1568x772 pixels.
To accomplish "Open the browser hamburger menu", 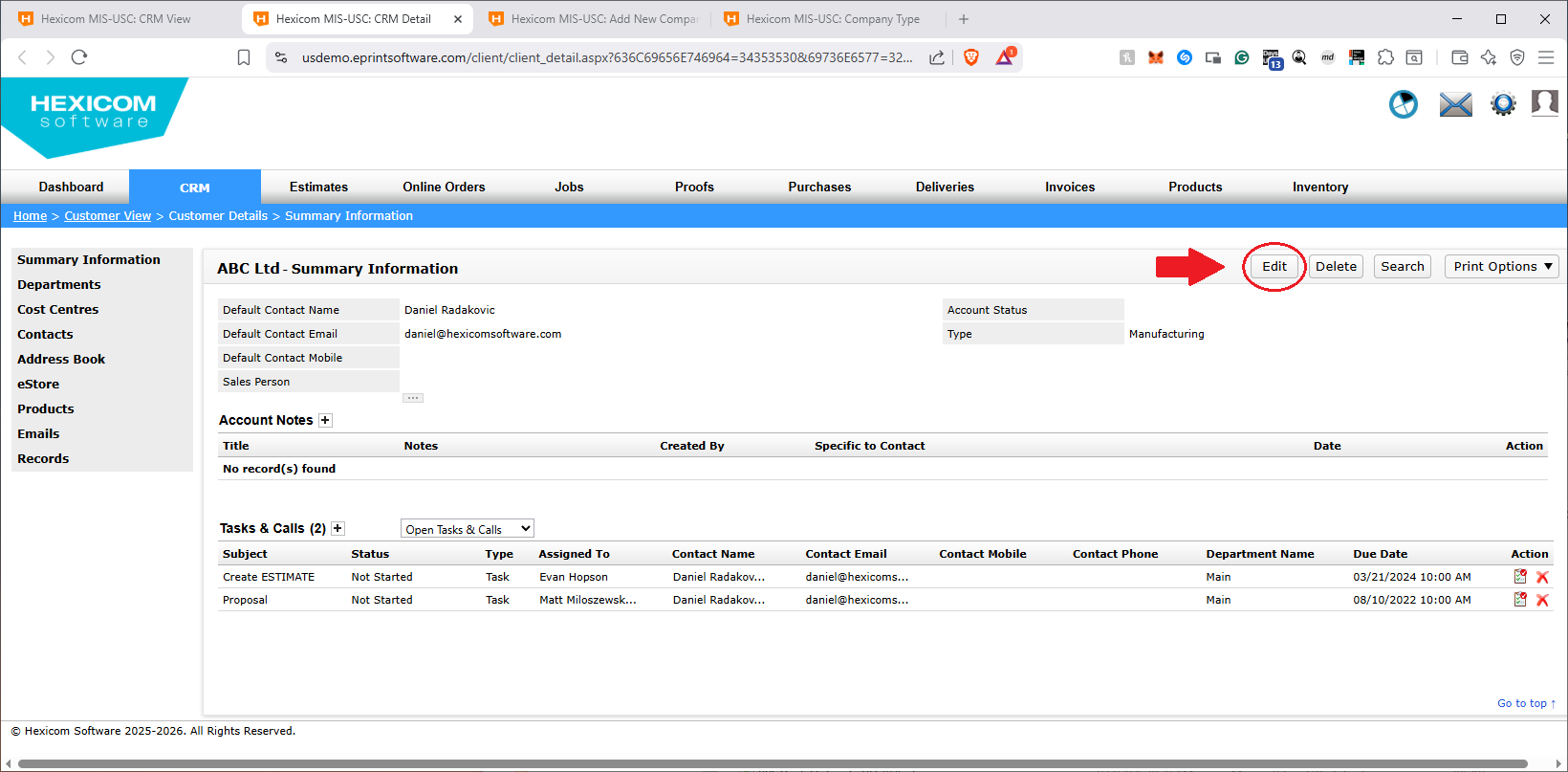I will pos(1546,57).
